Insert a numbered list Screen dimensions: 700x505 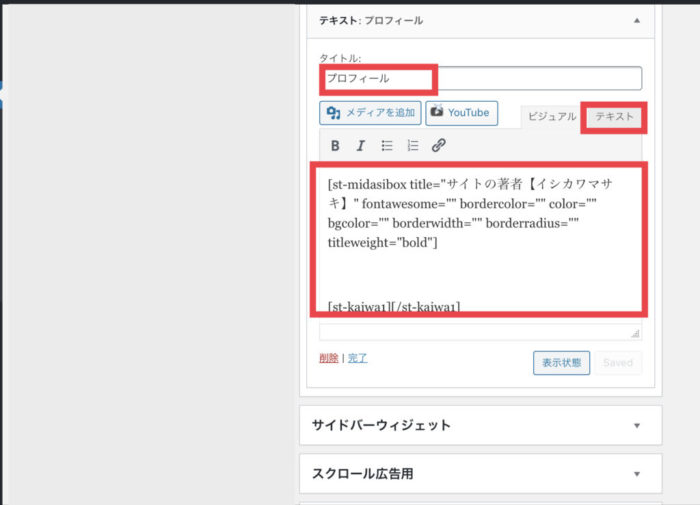(x=412, y=146)
